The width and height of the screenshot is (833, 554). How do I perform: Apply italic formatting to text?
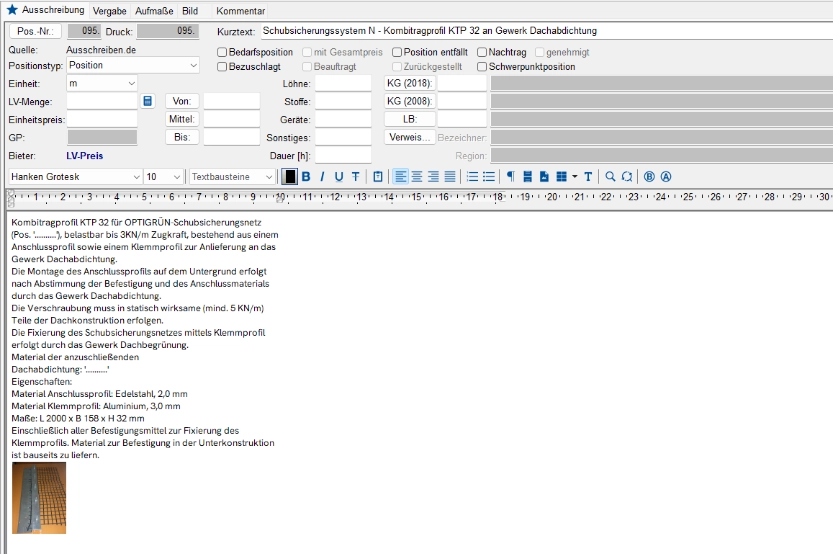pos(322,176)
